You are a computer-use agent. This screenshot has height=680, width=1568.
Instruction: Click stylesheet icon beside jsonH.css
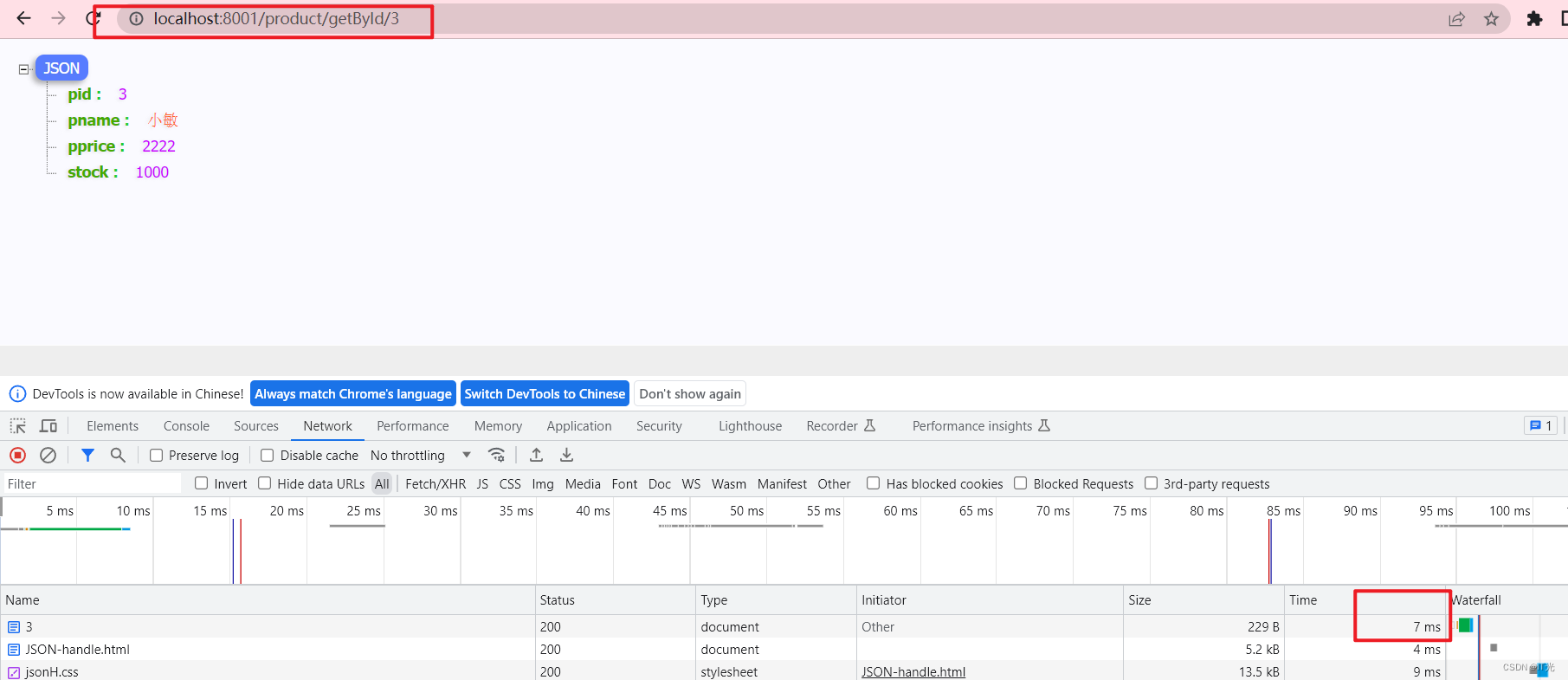click(14, 672)
